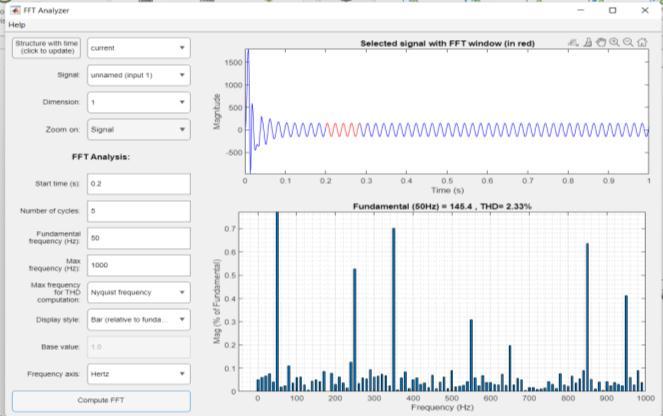Screen dimensions: 663x416
Task: Open the Dimension dropdown
Action: pyautogui.click(x=139, y=102)
